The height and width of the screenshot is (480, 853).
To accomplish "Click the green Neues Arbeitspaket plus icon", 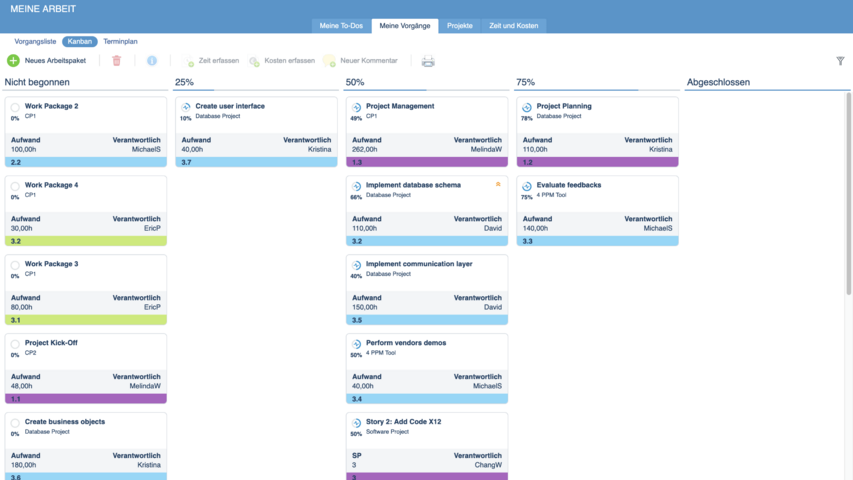I will [x=13, y=61].
